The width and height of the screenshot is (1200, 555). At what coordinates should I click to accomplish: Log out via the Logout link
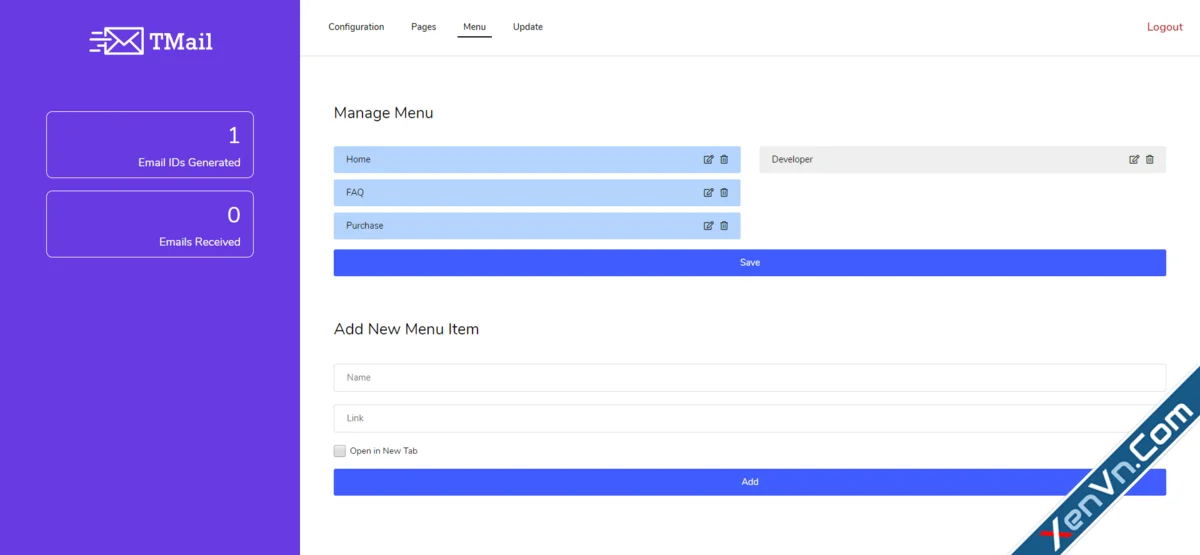pyautogui.click(x=1165, y=27)
